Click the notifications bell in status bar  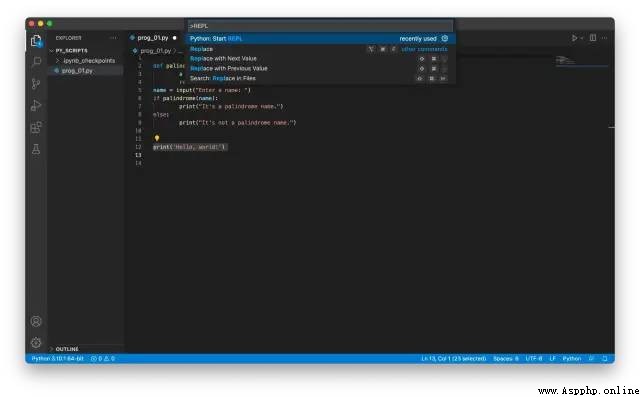pyautogui.click(x=605, y=359)
